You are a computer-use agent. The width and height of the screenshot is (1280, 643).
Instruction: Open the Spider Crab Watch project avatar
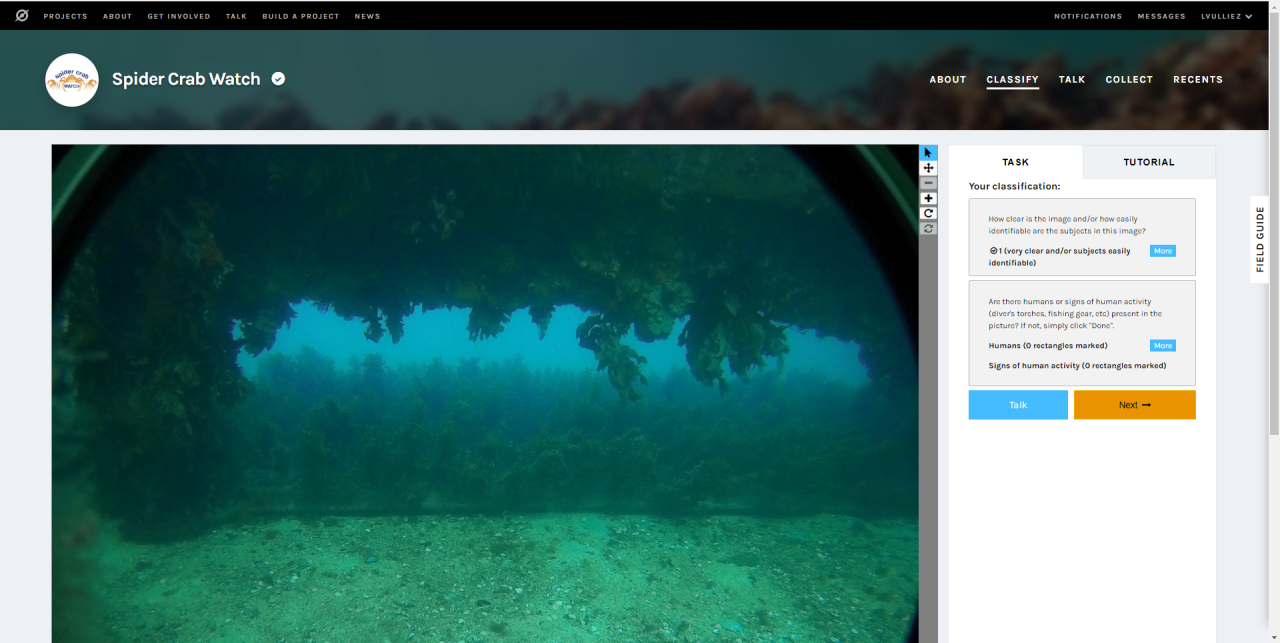pyautogui.click(x=72, y=80)
